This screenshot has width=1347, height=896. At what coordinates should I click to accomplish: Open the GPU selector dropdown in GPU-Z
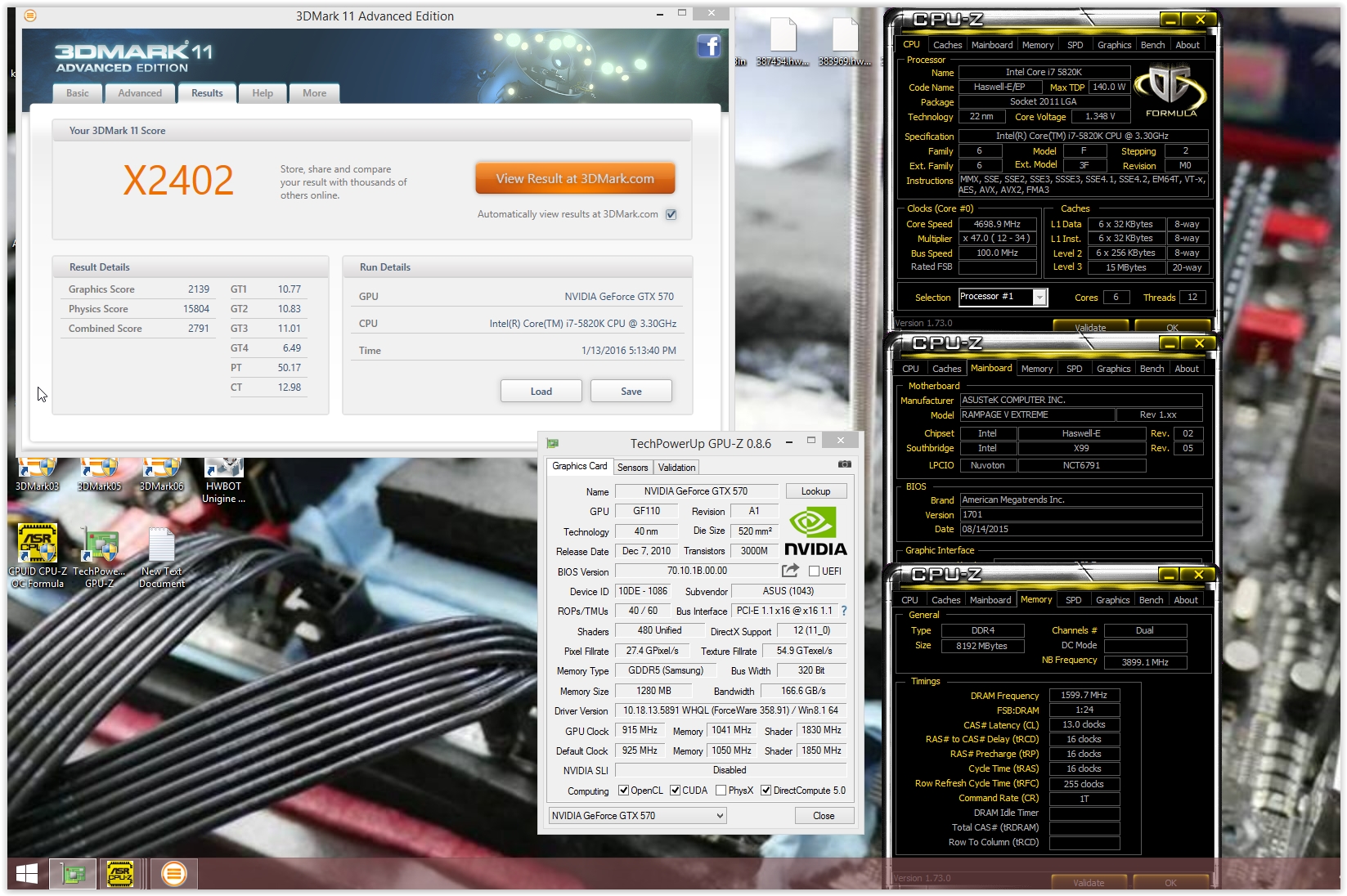638,815
